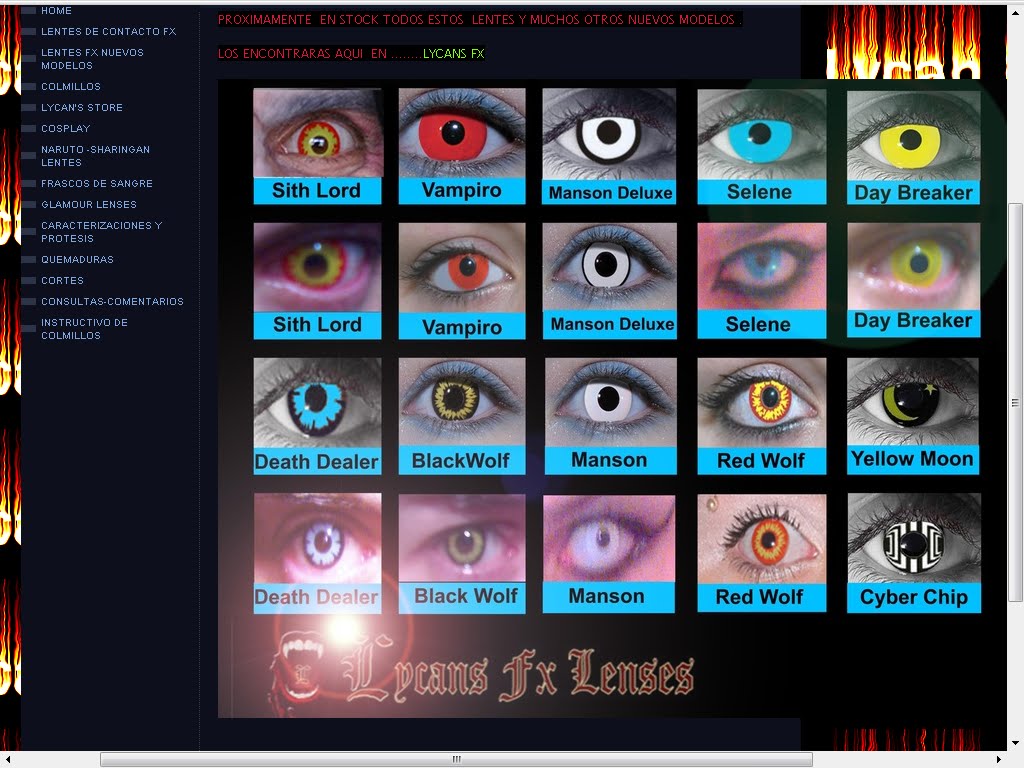
Task: Click the green LYCANS FX text
Action: [453, 54]
